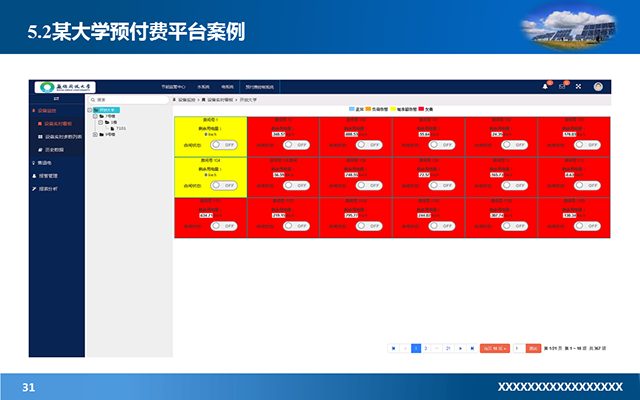Screen dimensions: 640x400
Task: Collapse sidebar using the top toggle icon
Action: click(x=56, y=99)
